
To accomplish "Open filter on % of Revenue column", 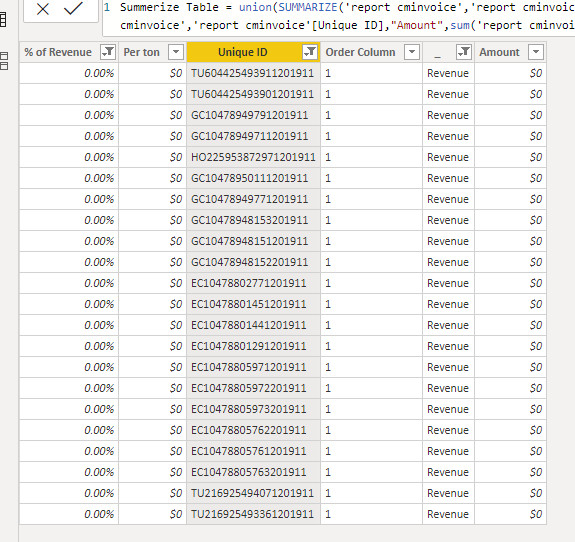I will tap(108, 52).
